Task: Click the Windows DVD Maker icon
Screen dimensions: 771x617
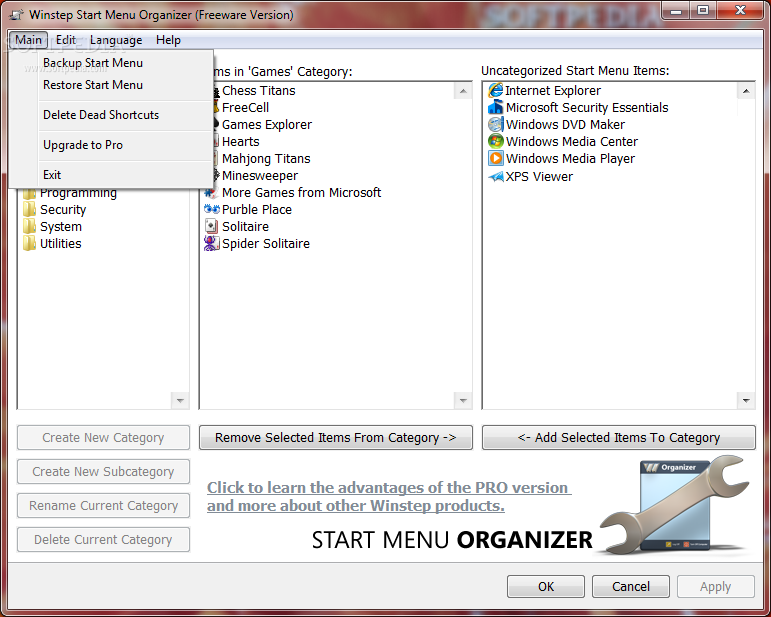Action: (496, 124)
